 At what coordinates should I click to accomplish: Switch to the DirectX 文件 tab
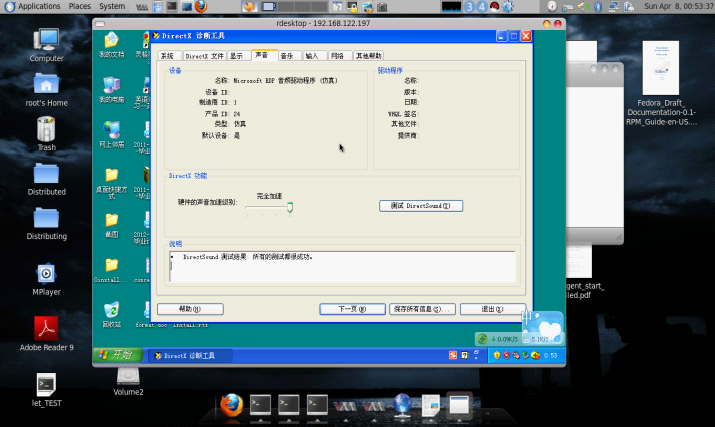204,56
